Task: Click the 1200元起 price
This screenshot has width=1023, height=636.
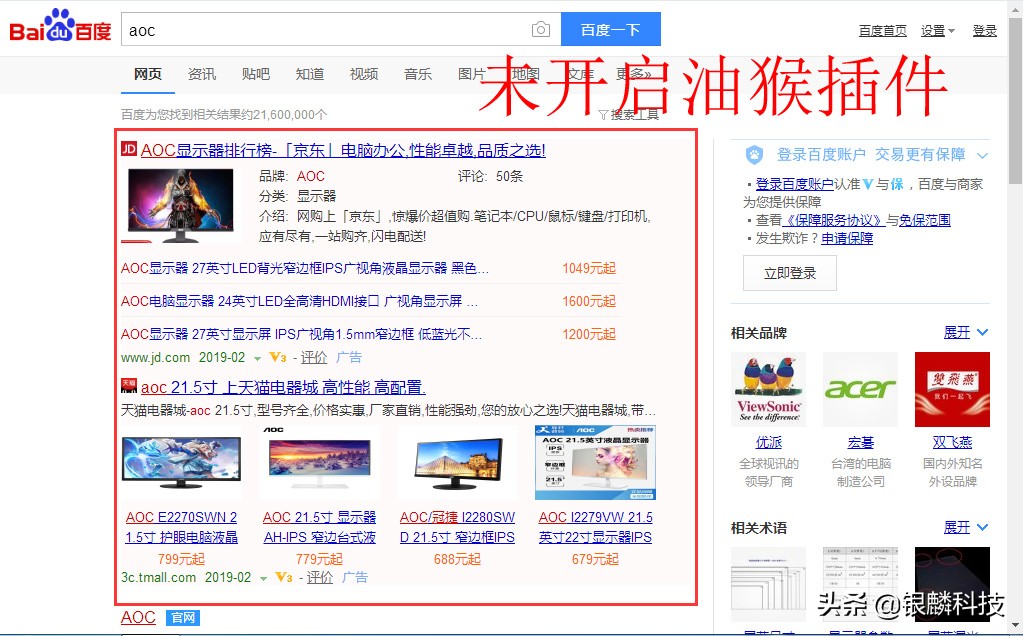Action: [x=589, y=335]
